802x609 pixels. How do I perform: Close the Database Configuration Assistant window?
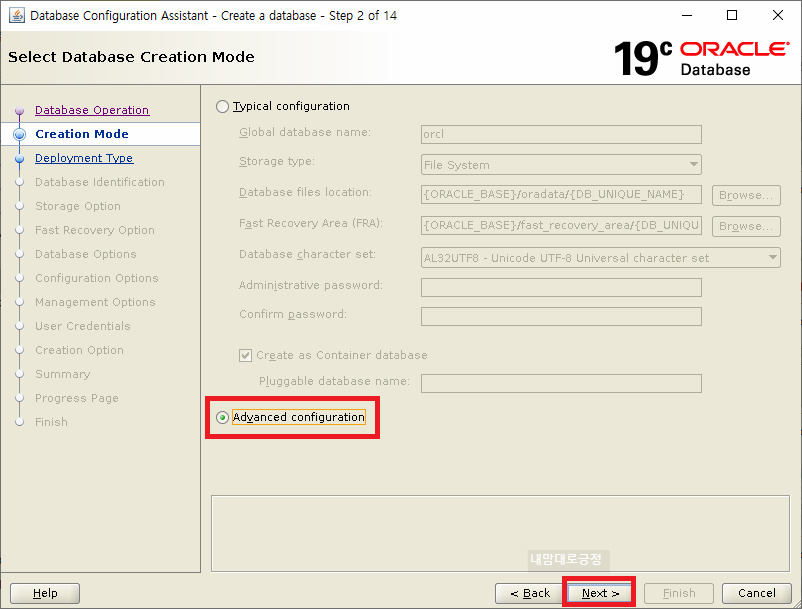[777, 15]
